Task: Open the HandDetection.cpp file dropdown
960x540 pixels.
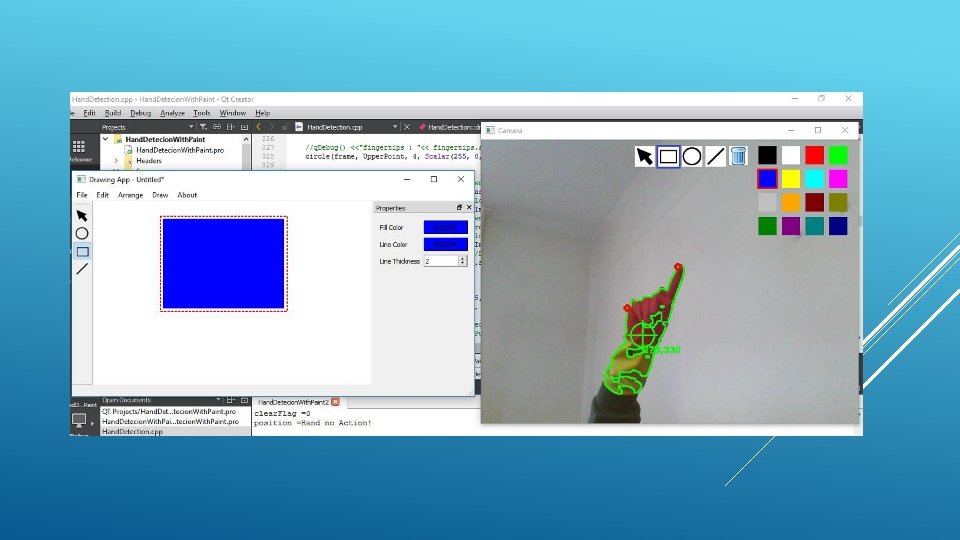Action: click(395, 127)
